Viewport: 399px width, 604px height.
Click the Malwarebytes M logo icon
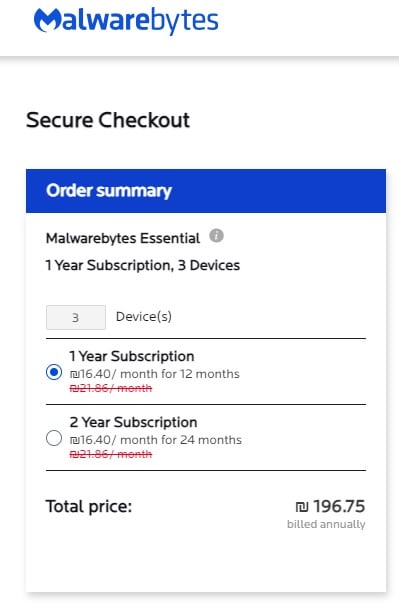click(47, 20)
